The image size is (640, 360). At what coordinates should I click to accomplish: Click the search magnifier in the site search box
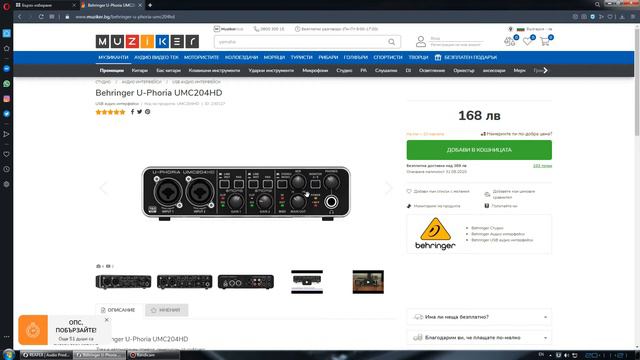point(391,42)
